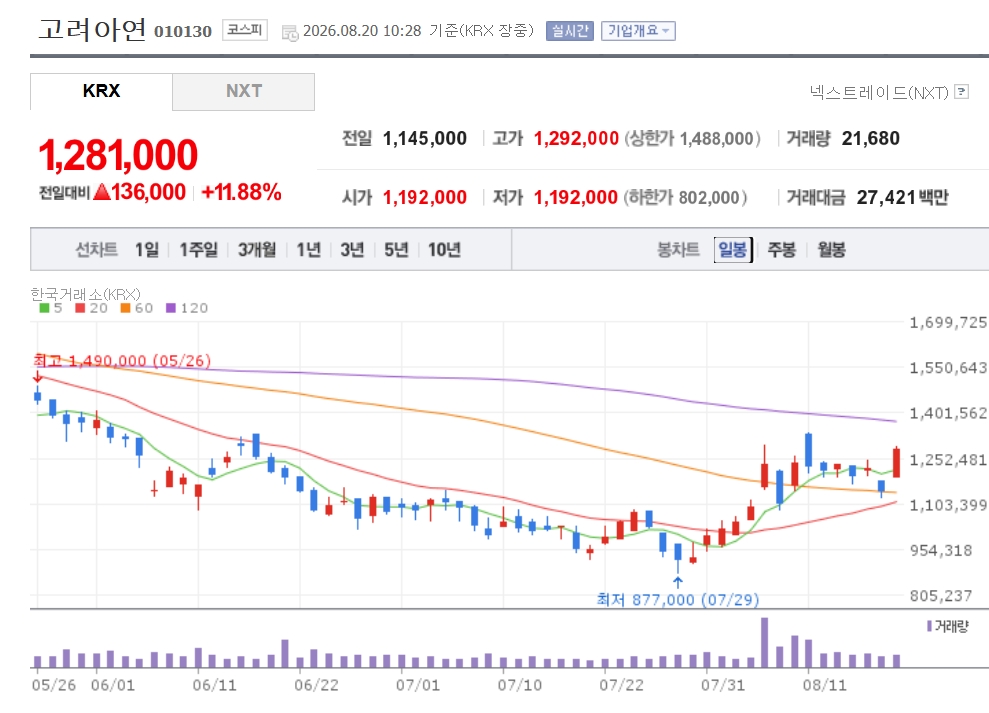
Task: Select the 3년 line chart period
Action: pyautogui.click(x=352, y=250)
